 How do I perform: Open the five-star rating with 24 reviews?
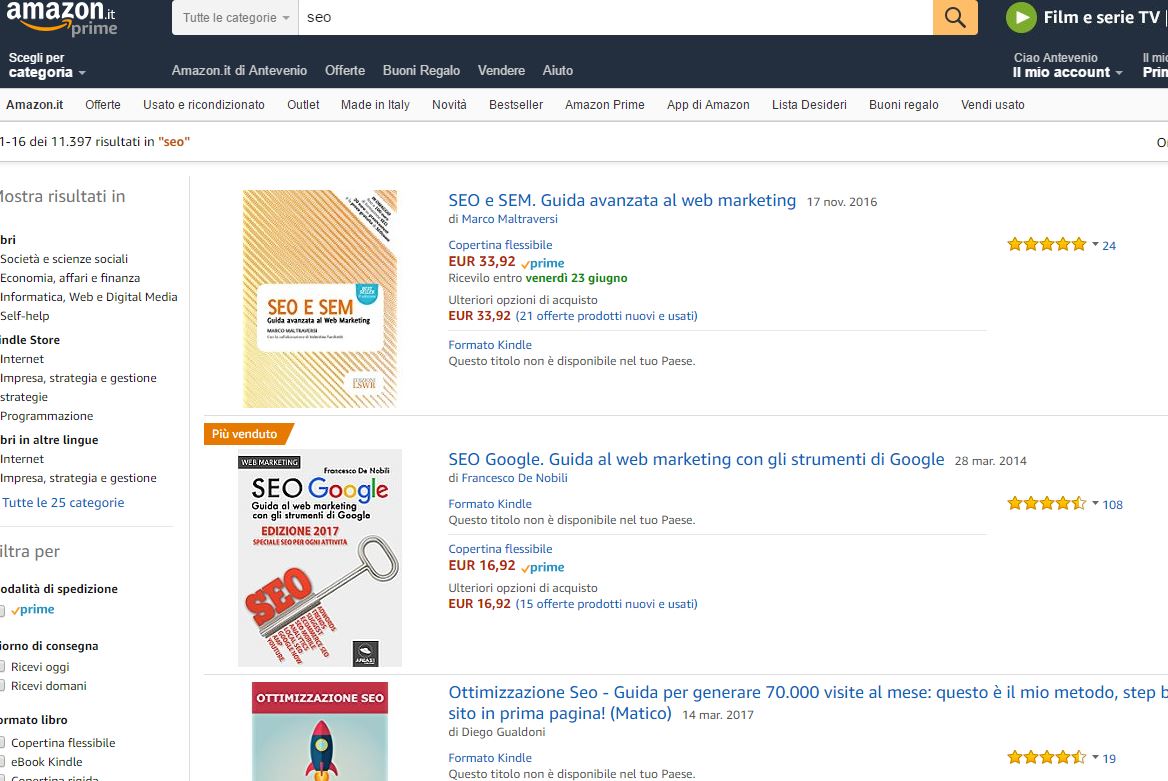[x=1047, y=244]
